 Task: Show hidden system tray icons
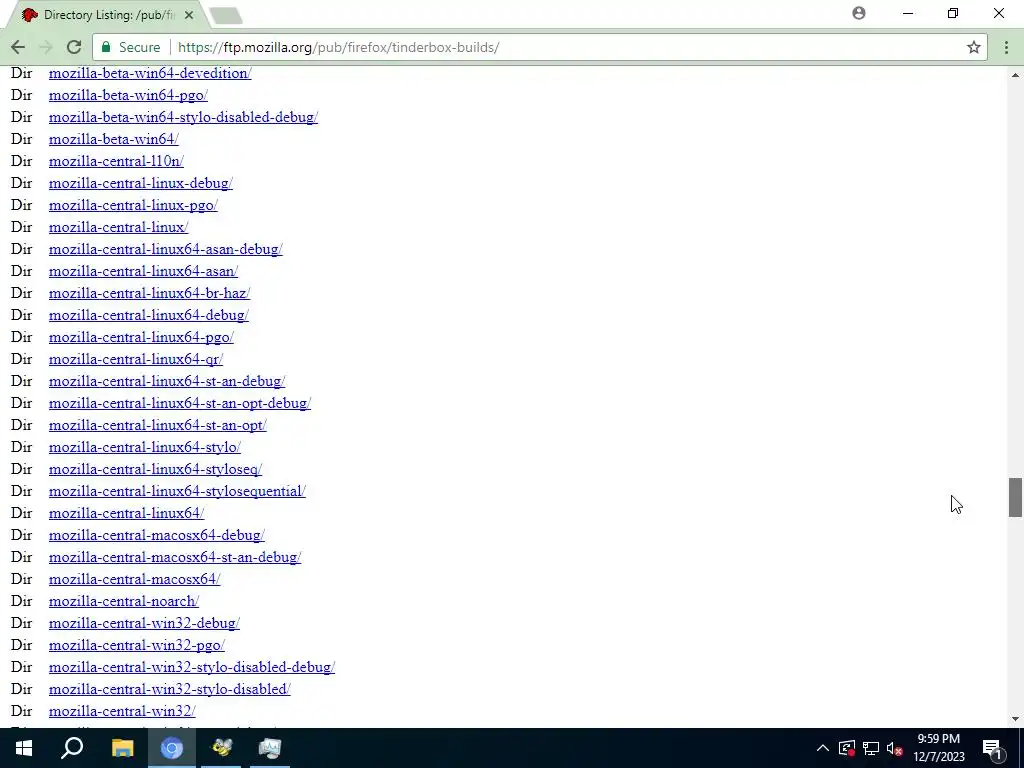[x=823, y=748]
